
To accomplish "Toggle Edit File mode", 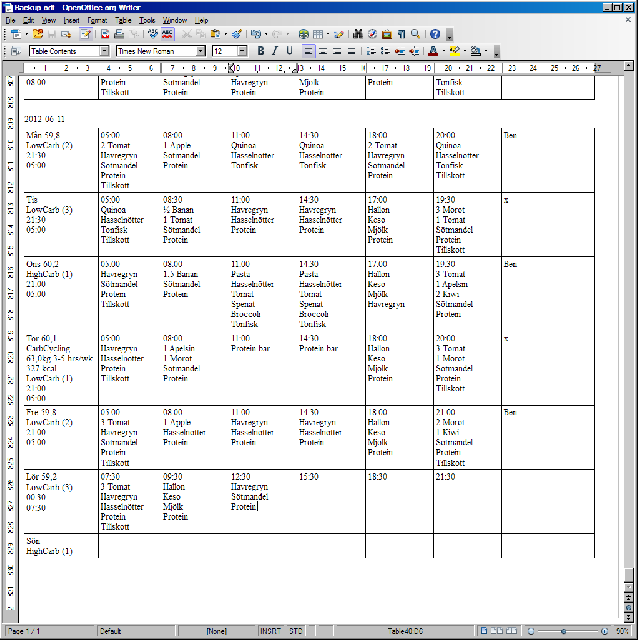I will point(85,34).
